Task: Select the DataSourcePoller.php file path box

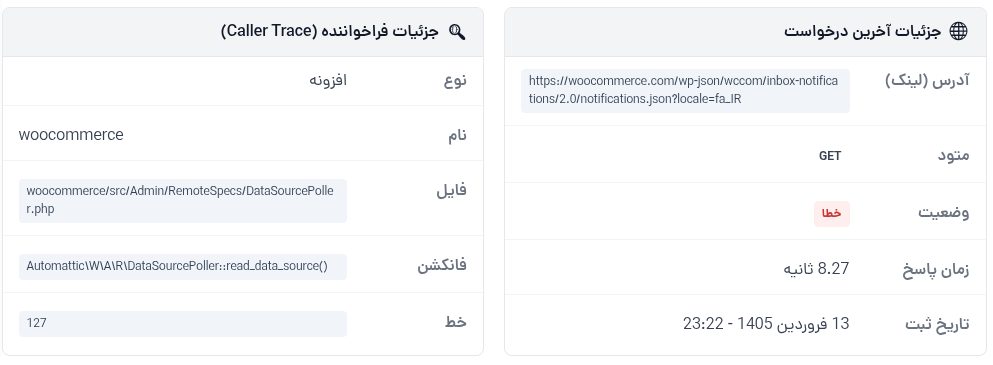Action: click(x=183, y=201)
